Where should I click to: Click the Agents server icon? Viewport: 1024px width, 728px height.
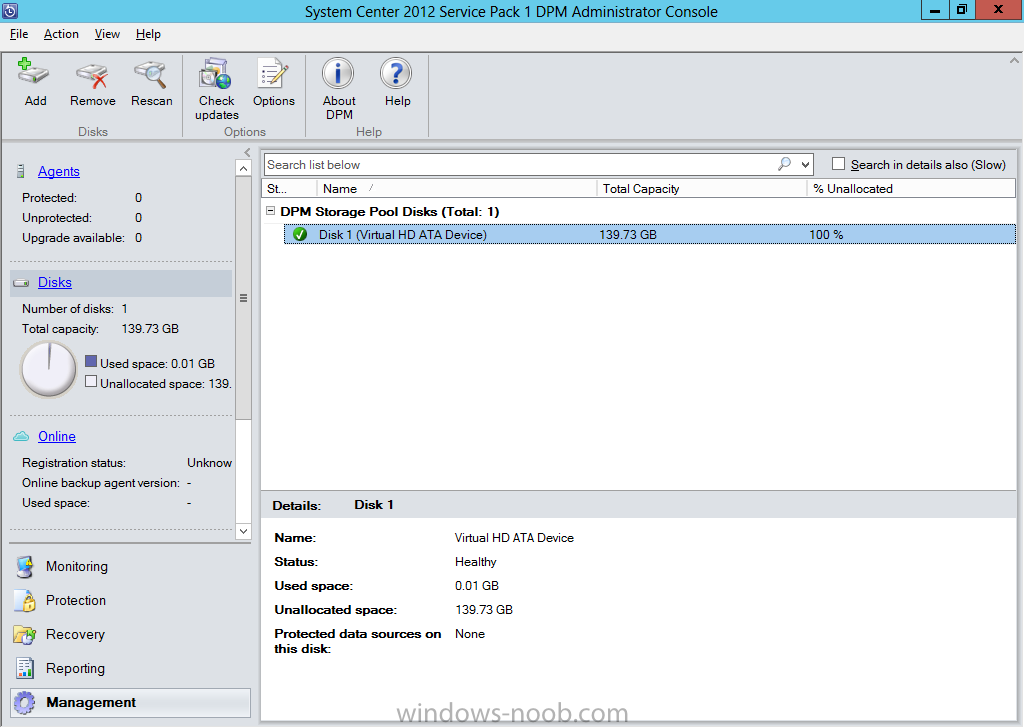point(20,171)
